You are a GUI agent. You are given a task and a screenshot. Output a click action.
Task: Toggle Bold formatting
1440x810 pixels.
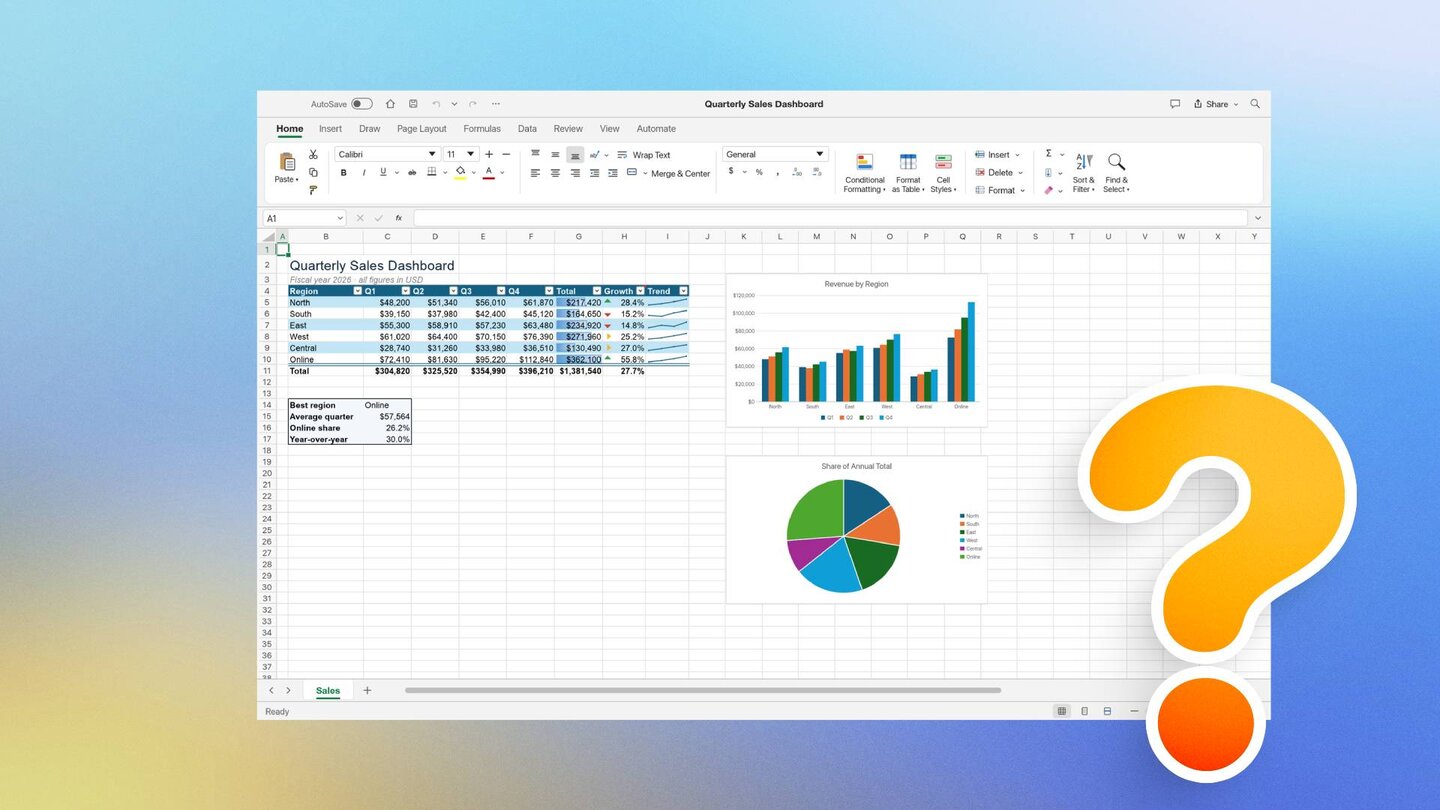tap(344, 173)
